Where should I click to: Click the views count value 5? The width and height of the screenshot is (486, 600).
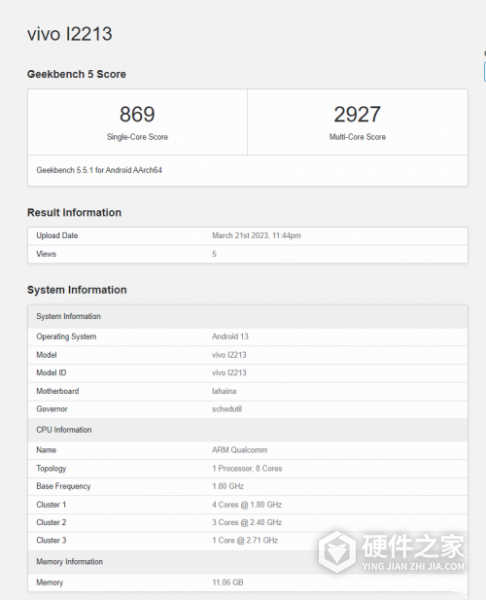coord(214,254)
